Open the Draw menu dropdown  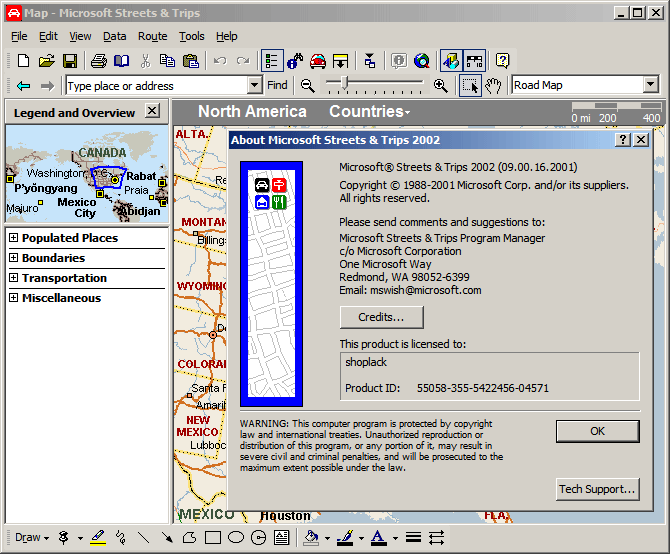(32, 537)
